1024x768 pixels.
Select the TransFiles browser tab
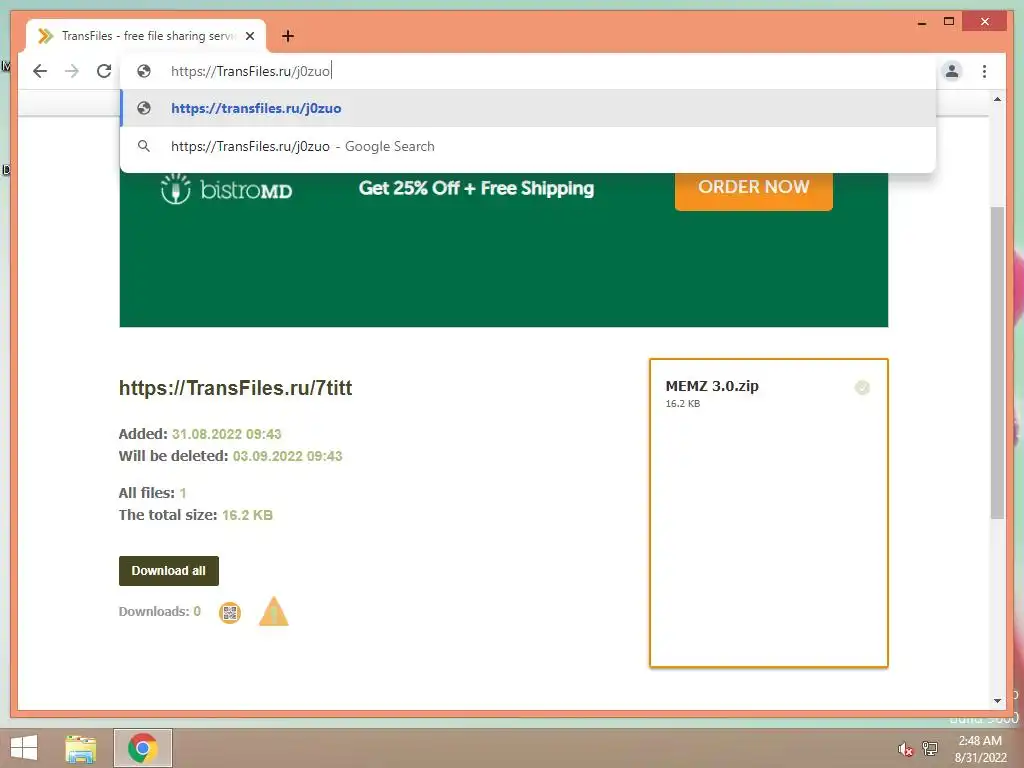(x=146, y=36)
